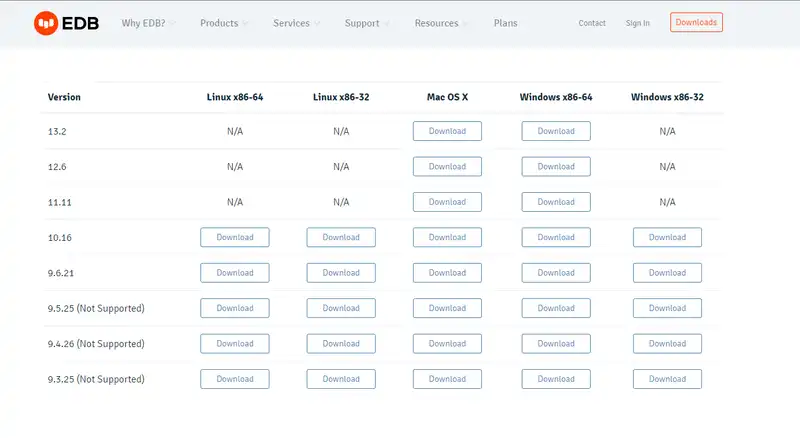Click the EDB logo icon
The image size is (800, 438).
[46, 22]
